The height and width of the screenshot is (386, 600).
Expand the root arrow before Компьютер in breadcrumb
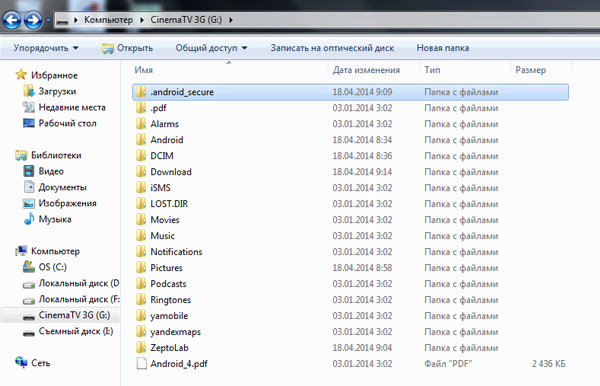coord(76,20)
